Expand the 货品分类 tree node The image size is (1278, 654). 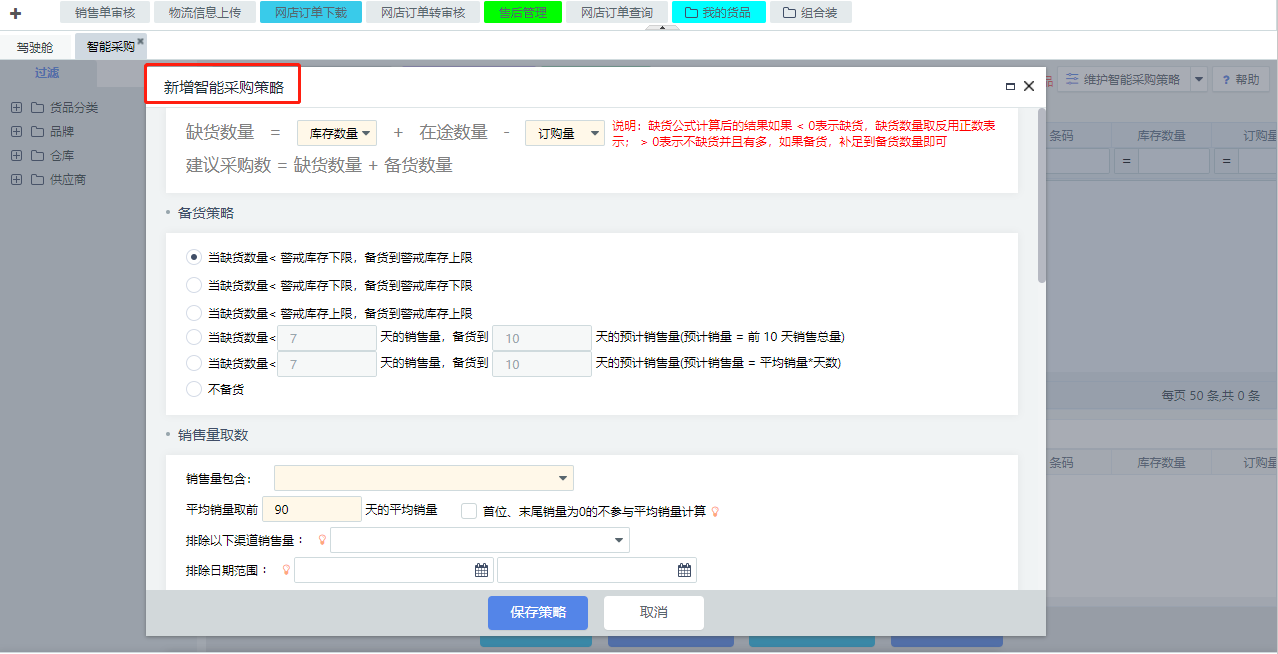pos(16,108)
